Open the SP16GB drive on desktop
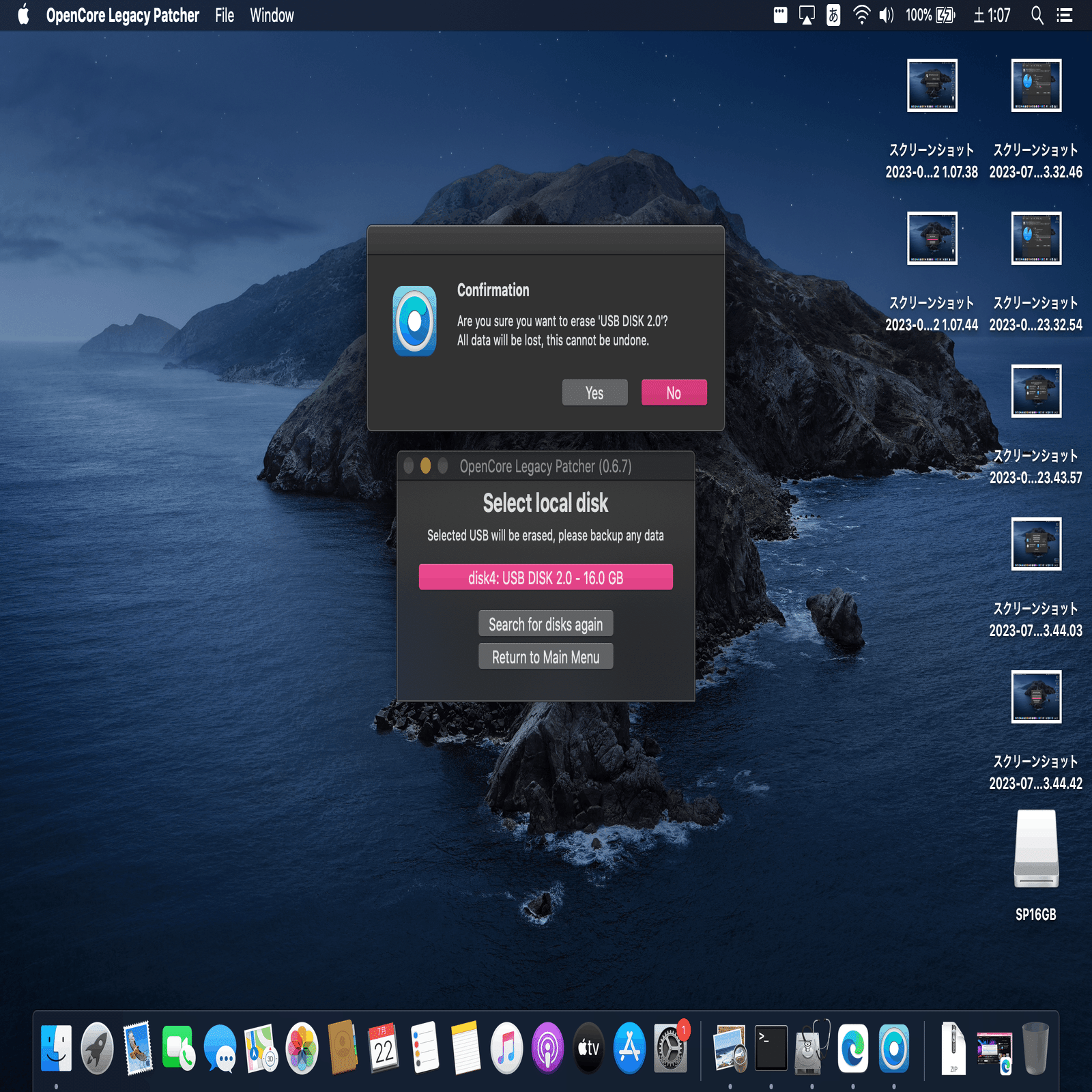Image resolution: width=1092 pixels, height=1092 pixels. point(1036,848)
